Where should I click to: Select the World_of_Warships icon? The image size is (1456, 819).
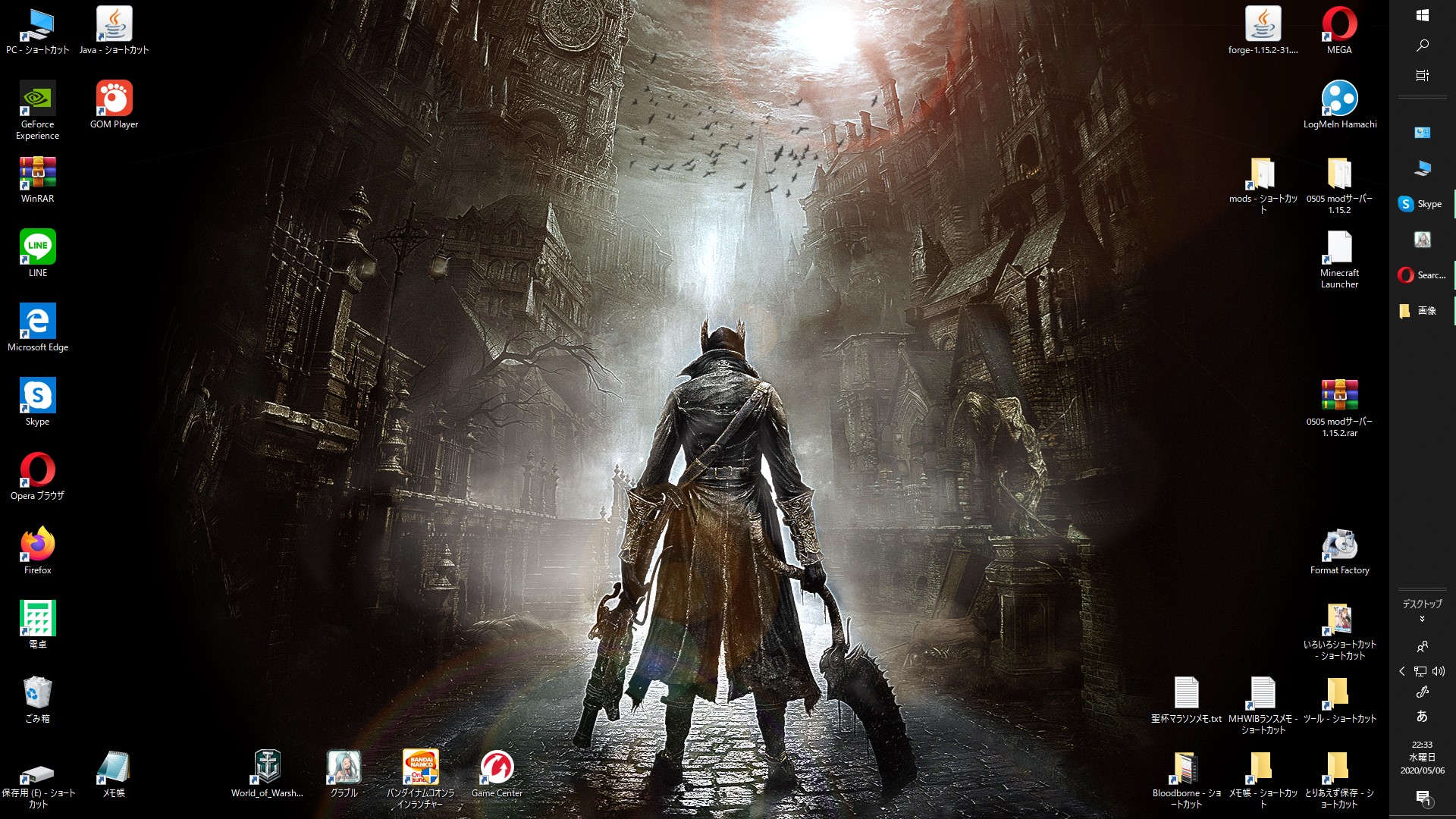[x=267, y=773]
